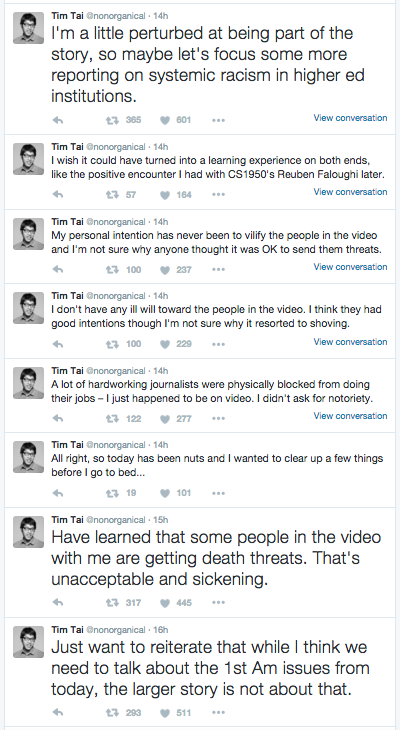Open more options on Reuben Faloughi tweet
The width and height of the screenshot is (400, 730).
point(218,195)
